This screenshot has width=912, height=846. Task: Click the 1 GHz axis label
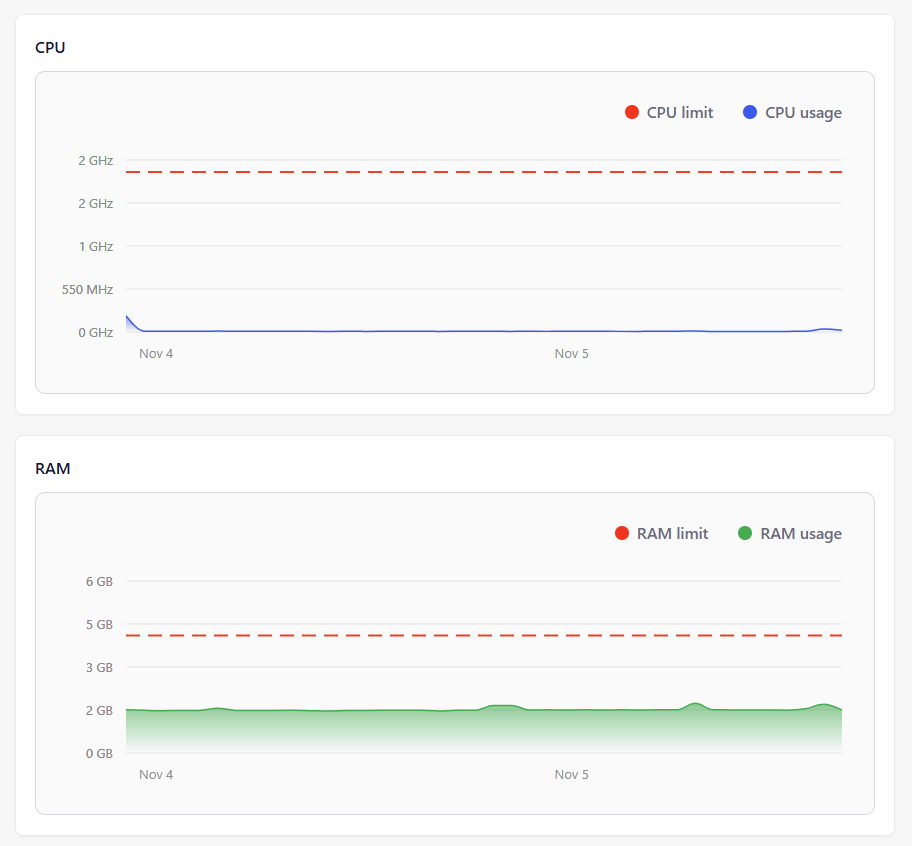point(96,247)
